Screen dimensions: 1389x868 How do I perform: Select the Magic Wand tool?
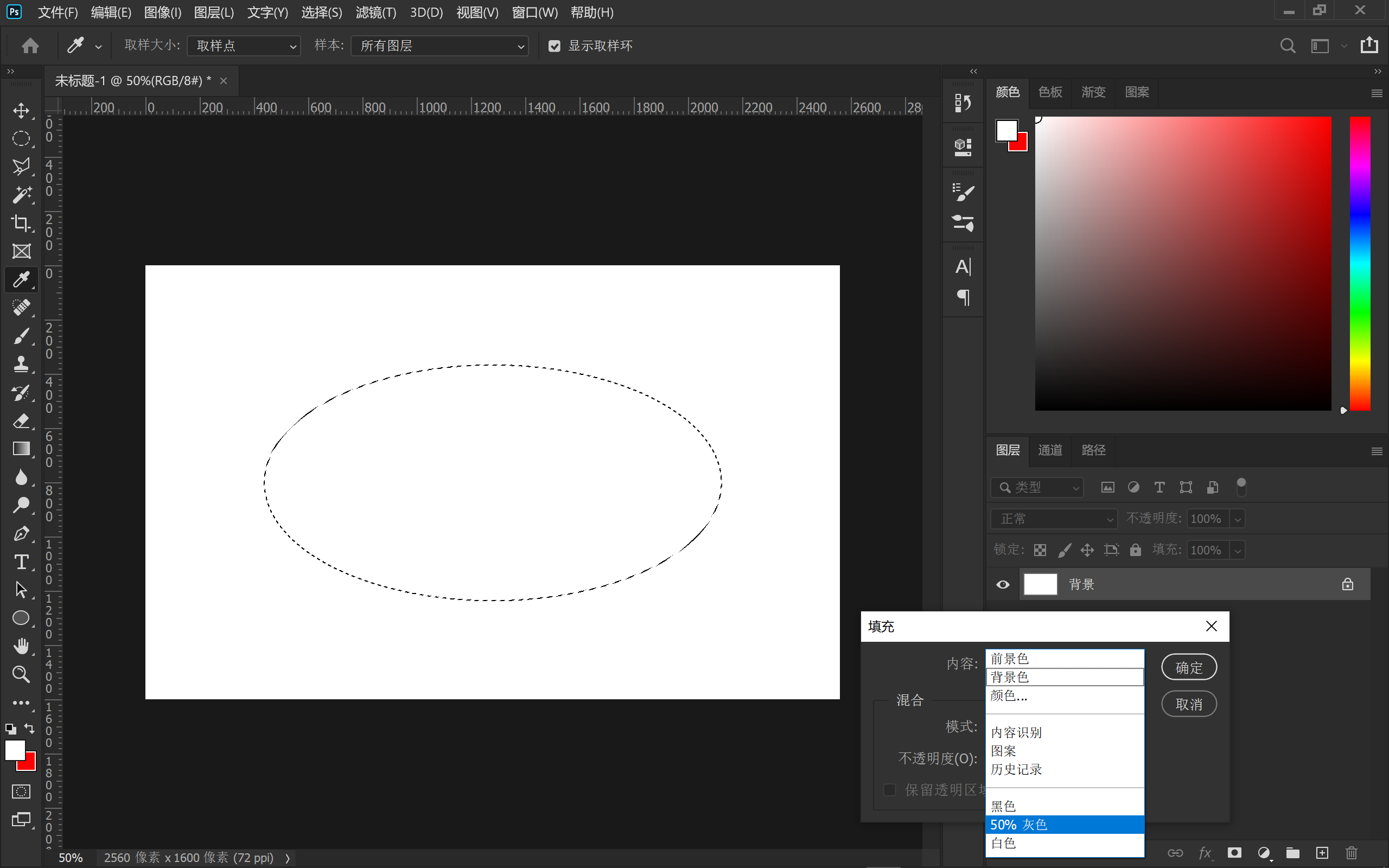point(21,195)
